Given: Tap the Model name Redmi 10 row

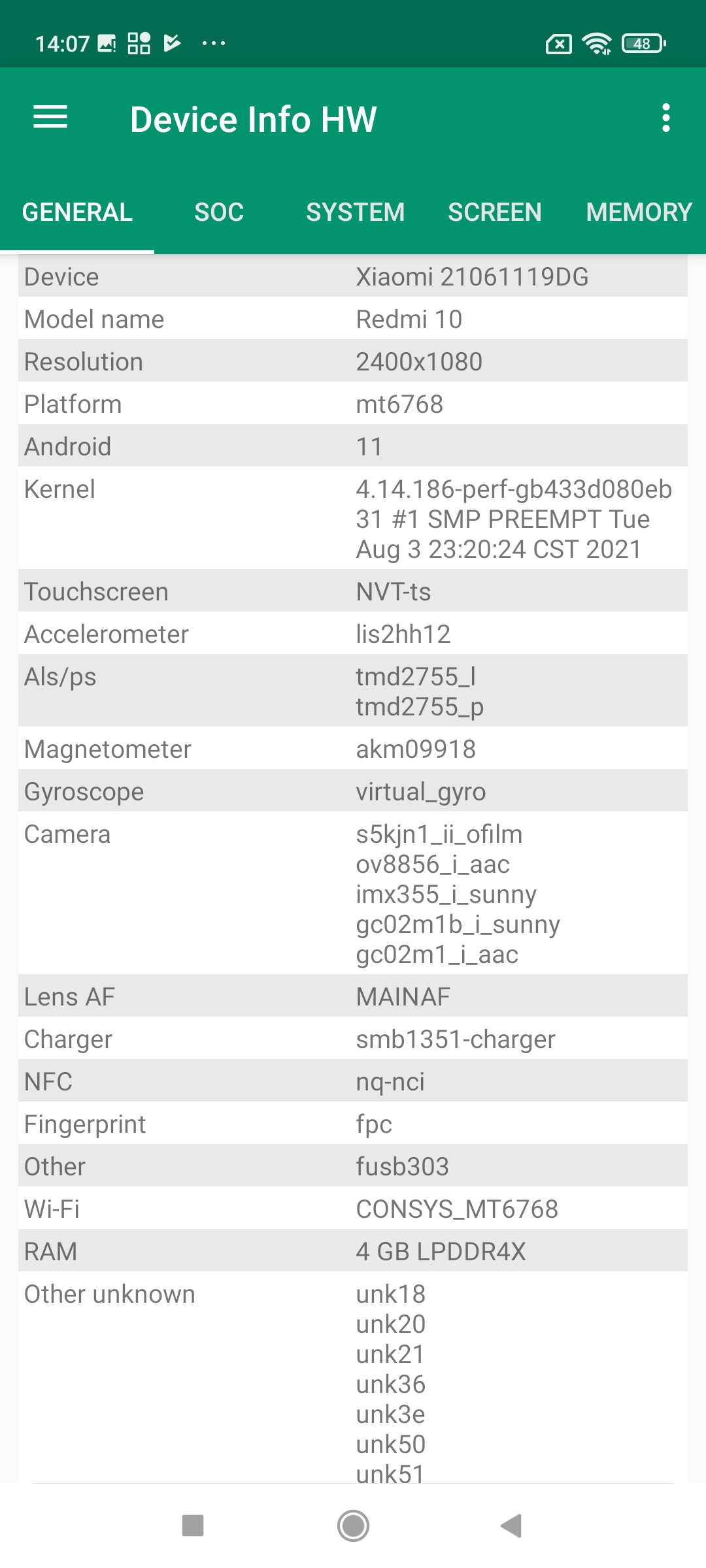Looking at the screenshot, I should tap(353, 319).
